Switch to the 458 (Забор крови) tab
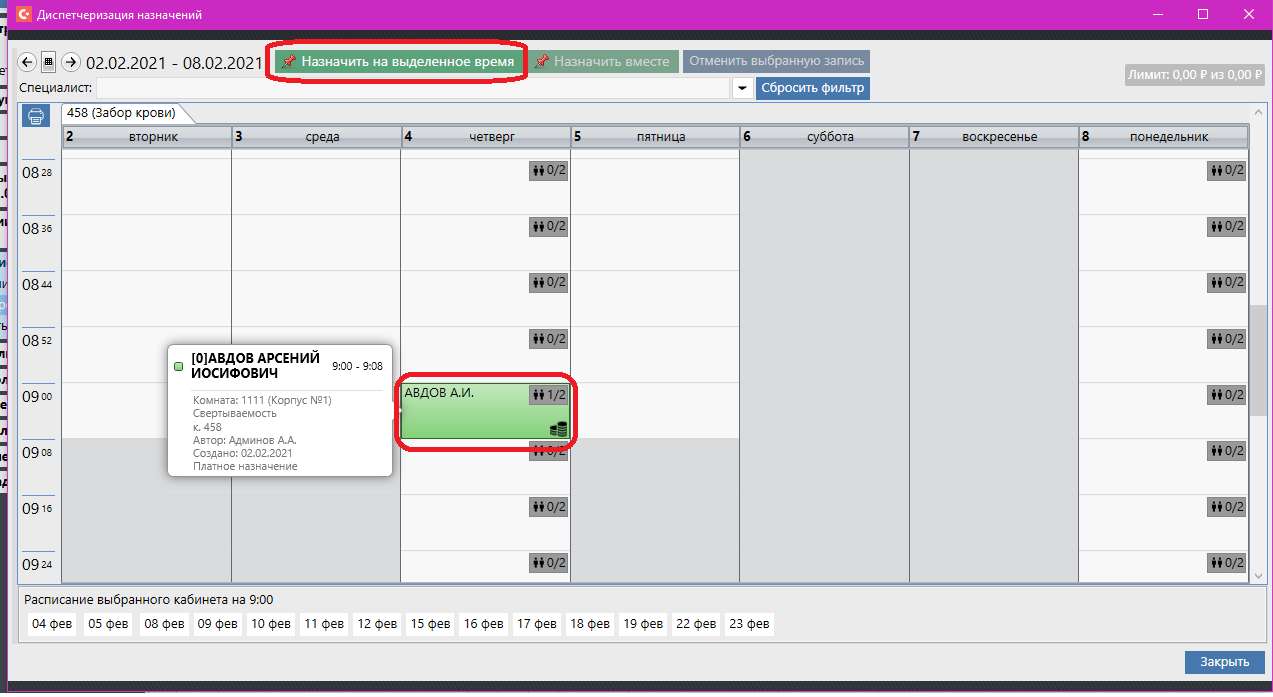 coord(121,112)
